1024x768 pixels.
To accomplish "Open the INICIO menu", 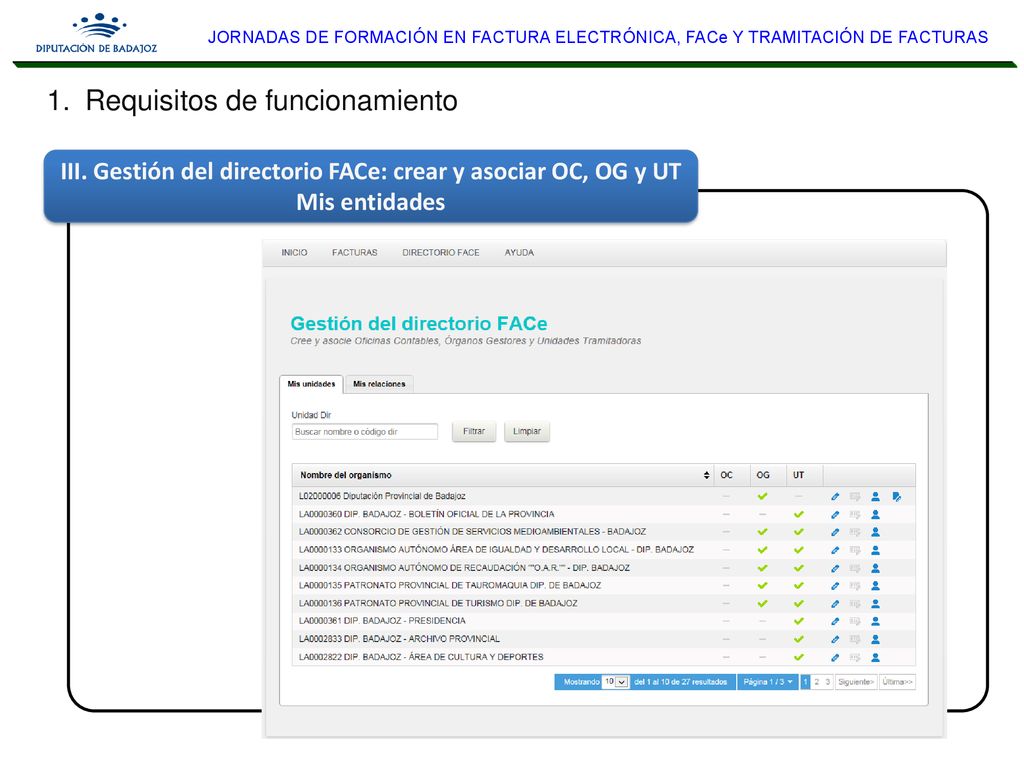I will (294, 253).
